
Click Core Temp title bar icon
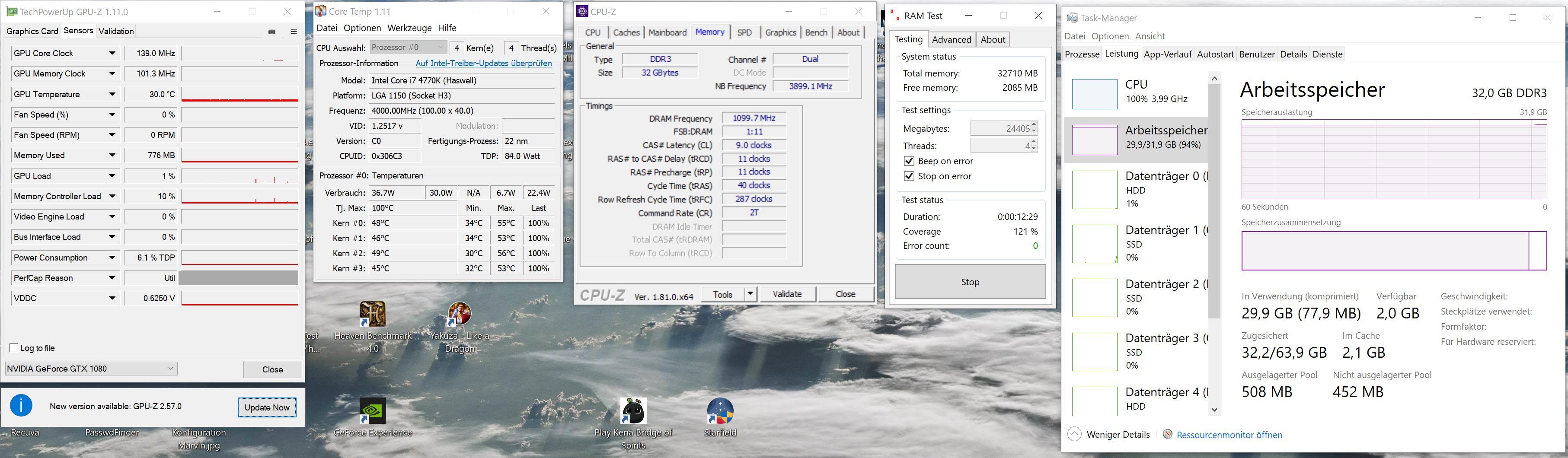[x=321, y=12]
